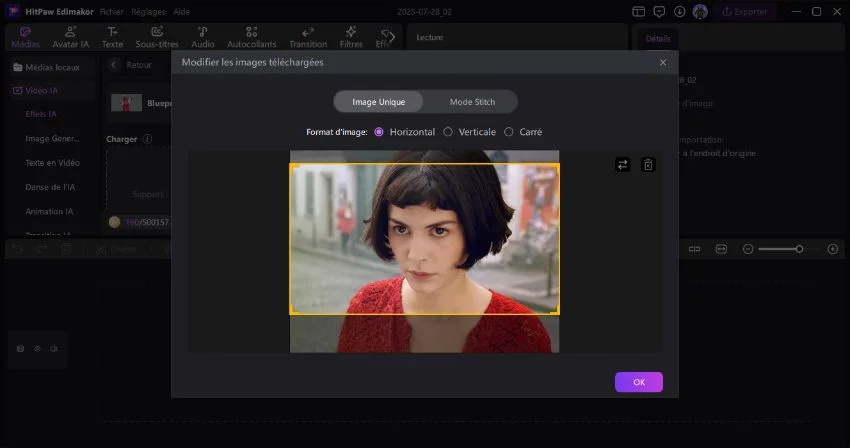Open the Autocollants tool
Image resolution: width=850 pixels, height=448 pixels.
pyautogui.click(x=252, y=37)
